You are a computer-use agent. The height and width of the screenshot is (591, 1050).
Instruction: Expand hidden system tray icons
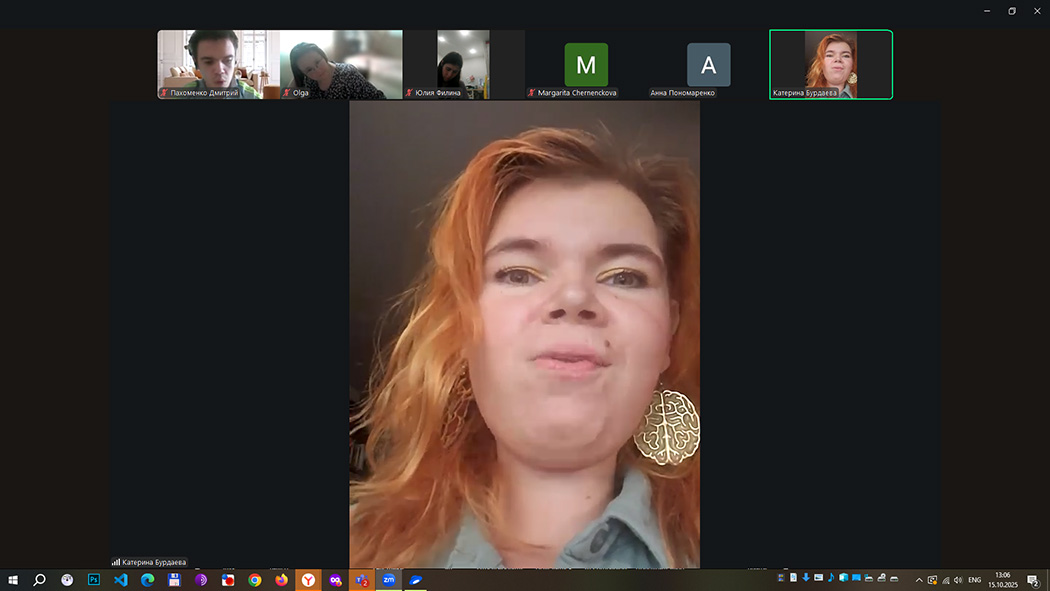pyautogui.click(x=919, y=580)
